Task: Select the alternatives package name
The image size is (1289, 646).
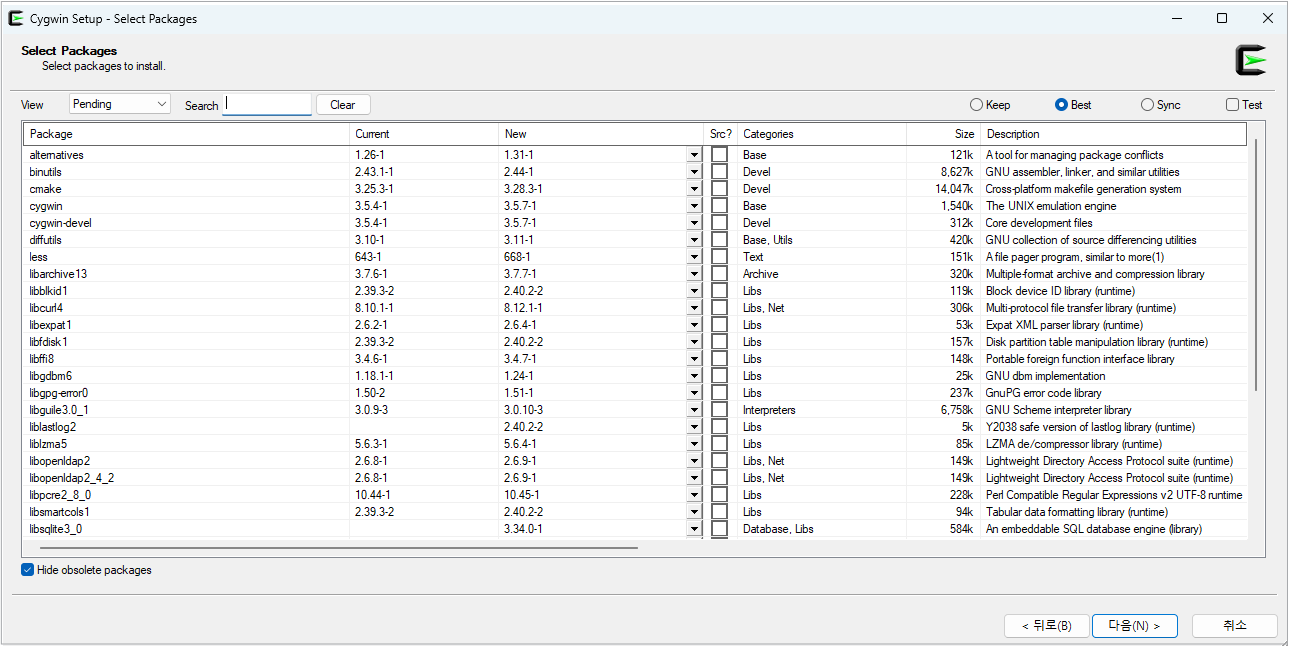Action: pyautogui.click(x=57, y=155)
